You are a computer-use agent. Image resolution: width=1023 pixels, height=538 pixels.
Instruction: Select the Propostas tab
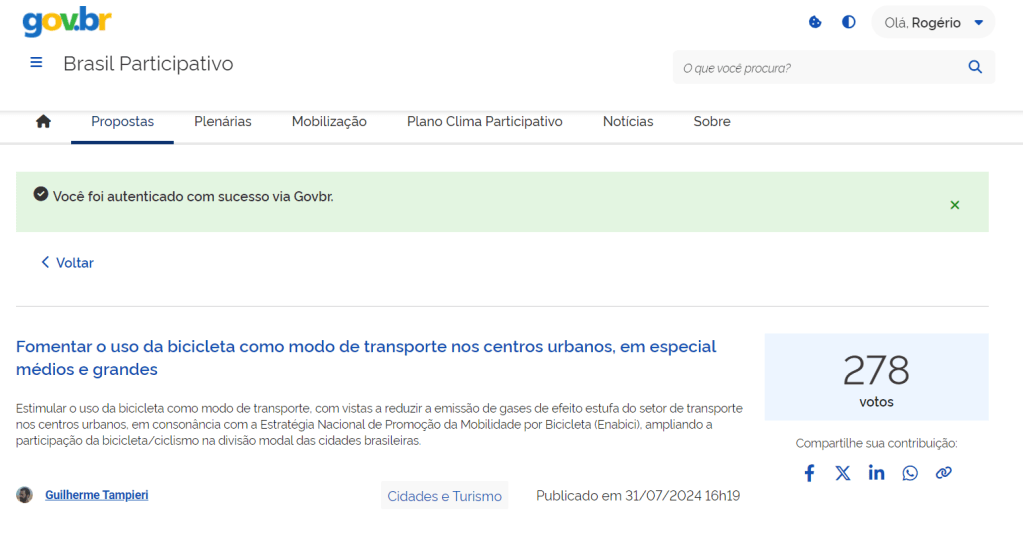click(x=122, y=122)
